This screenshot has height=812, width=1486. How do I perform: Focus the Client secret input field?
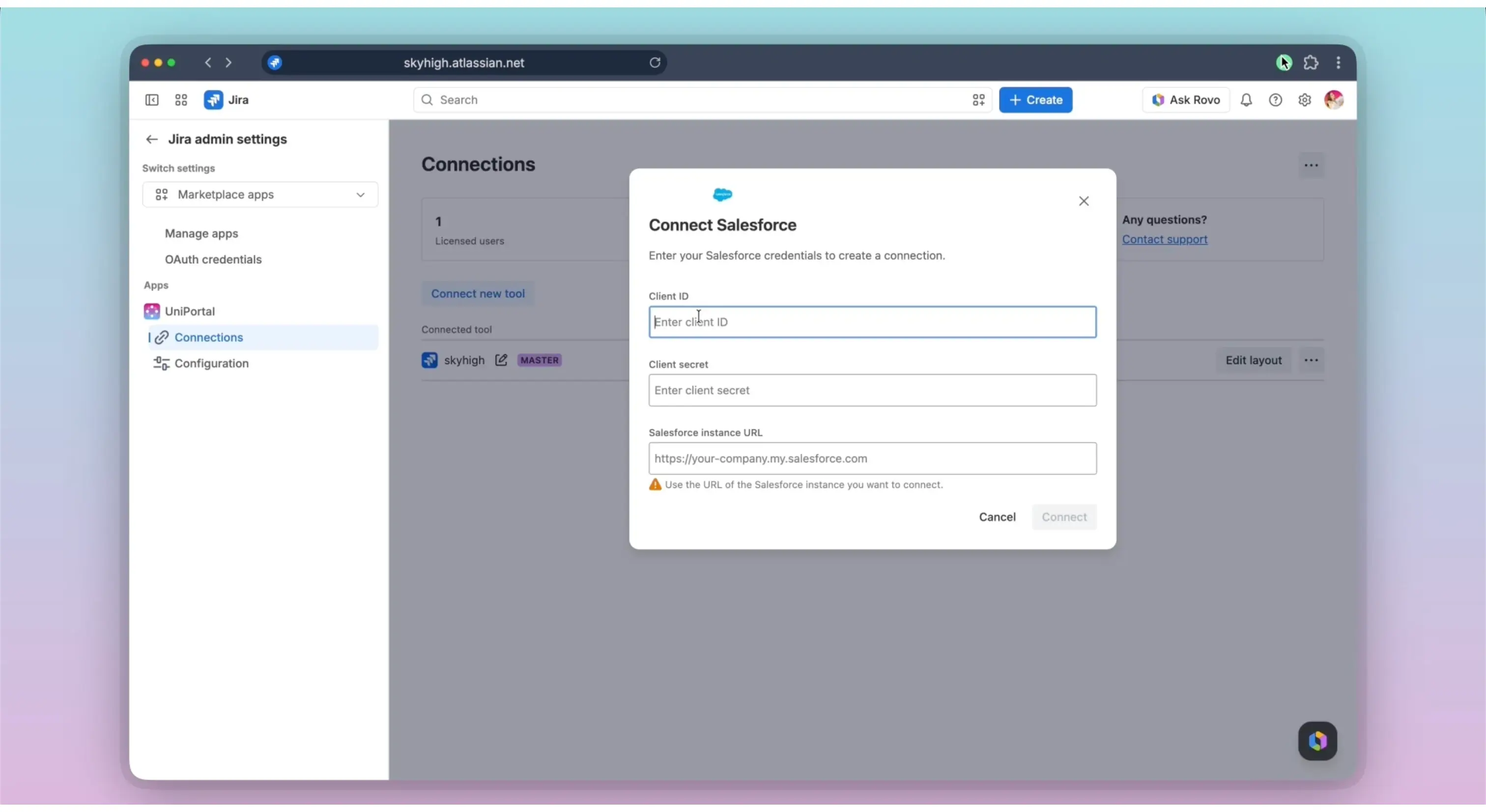coord(872,391)
